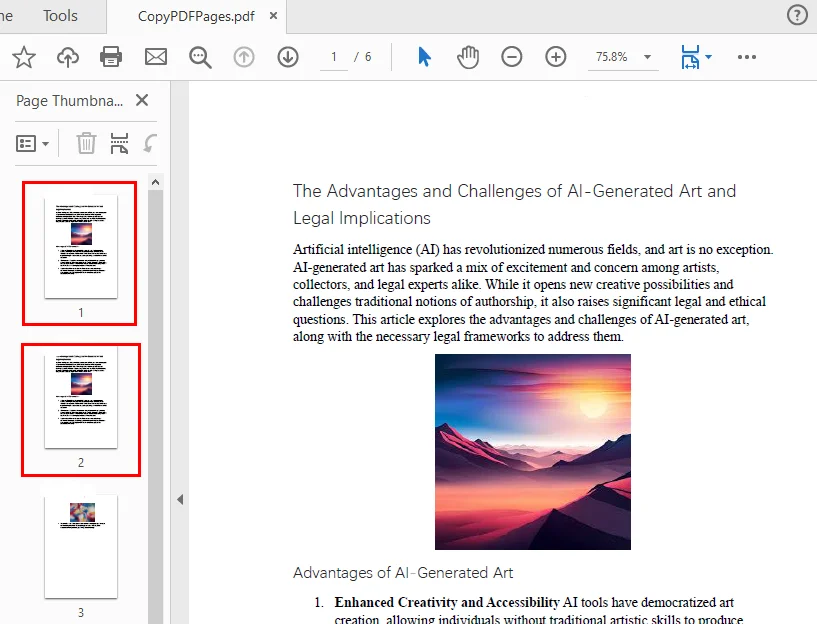Screen dimensions: 817x624
Task: Switch to the Tools tab
Action: pyautogui.click(x=61, y=15)
